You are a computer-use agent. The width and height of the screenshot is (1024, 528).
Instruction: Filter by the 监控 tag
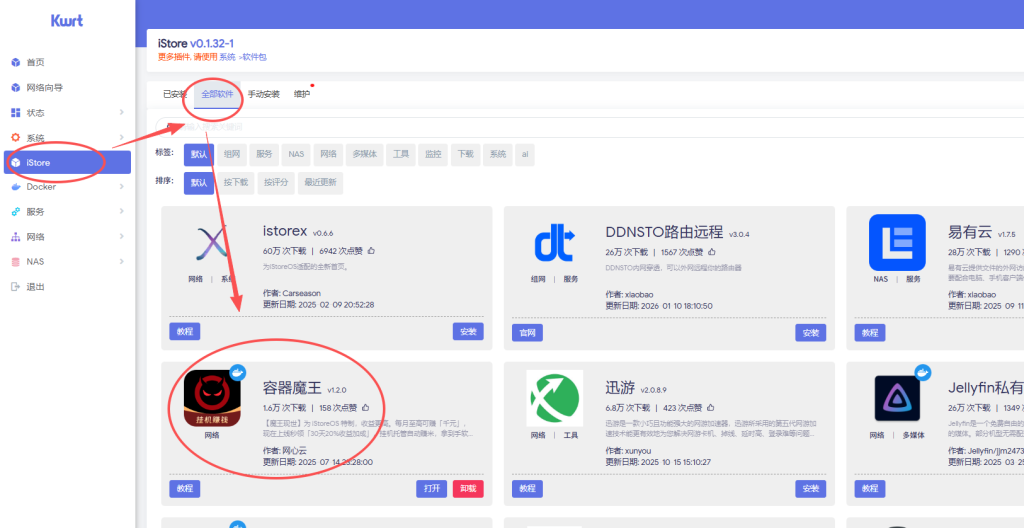(x=433, y=155)
